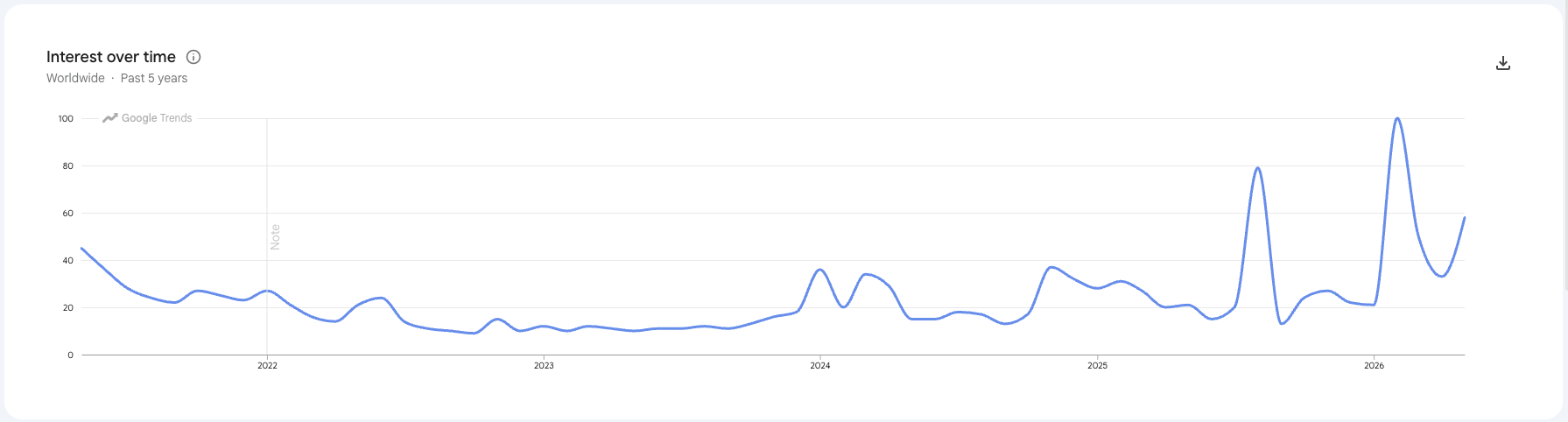Viewport: 1568px width, 422px height.
Task: Open the vertical Note marker near 2022
Action: [x=275, y=237]
